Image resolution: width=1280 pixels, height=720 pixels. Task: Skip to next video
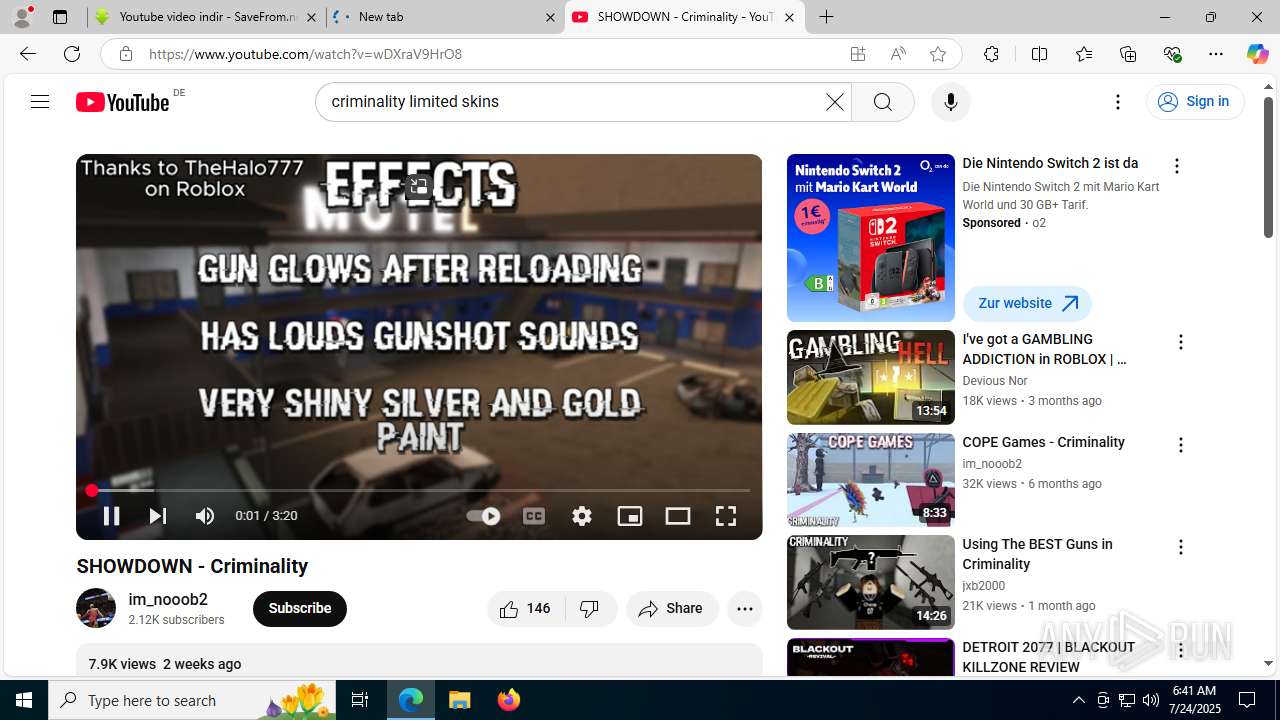point(157,516)
